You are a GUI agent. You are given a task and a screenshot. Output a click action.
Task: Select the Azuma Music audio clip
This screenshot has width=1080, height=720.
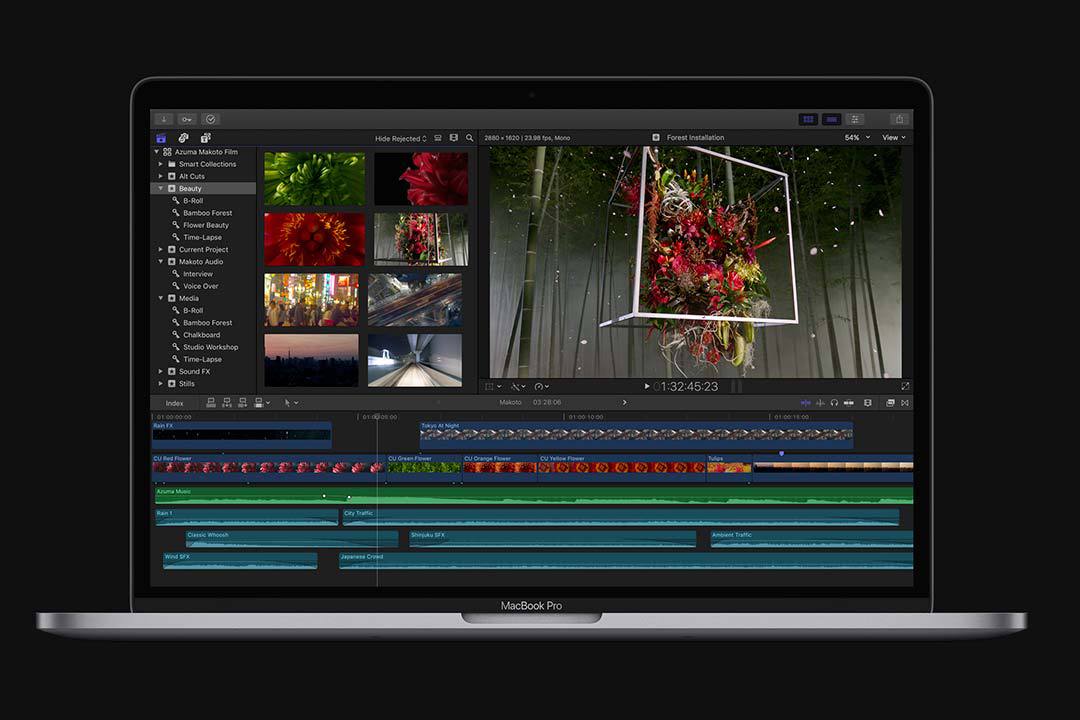tap(534, 495)
